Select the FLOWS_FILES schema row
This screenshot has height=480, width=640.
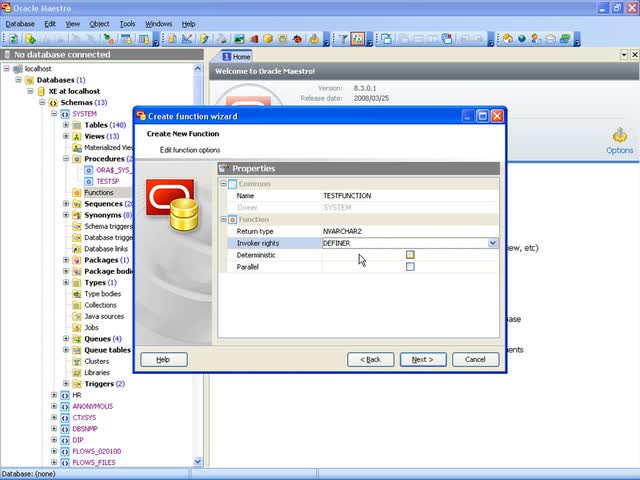94,462
